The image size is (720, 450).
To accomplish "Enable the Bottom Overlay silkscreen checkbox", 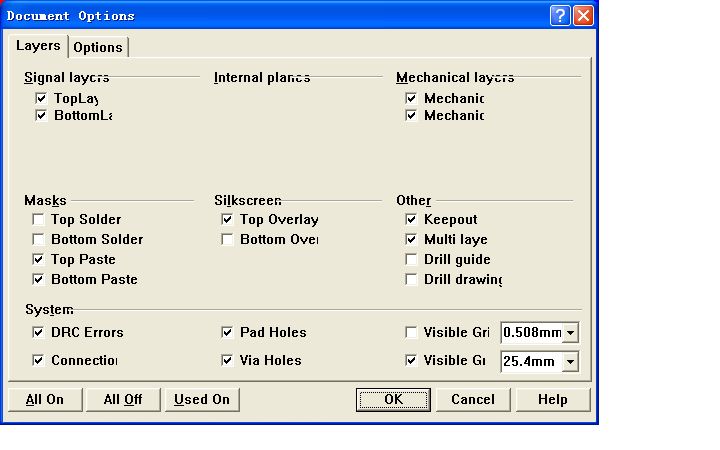I will 227,240.
